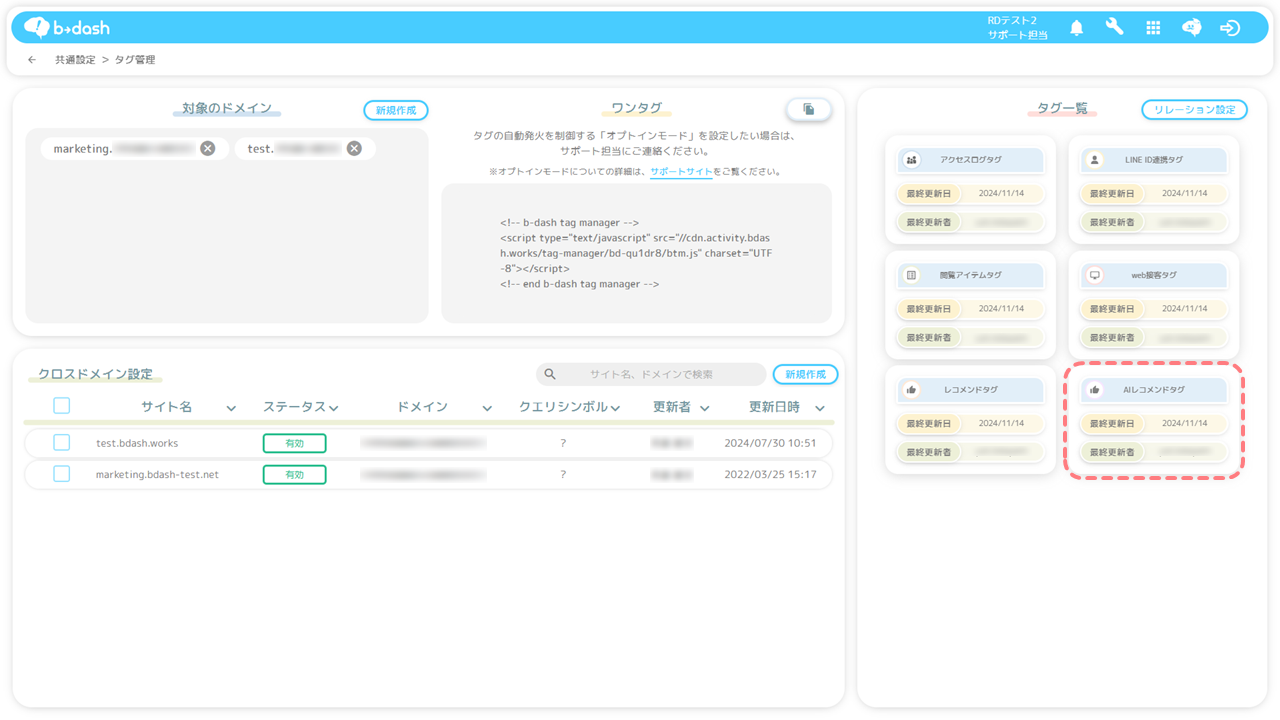The image size is (1280, 720).
Task: Open the LINE ID連携タグ card title
Action: tap(1154, 160)
